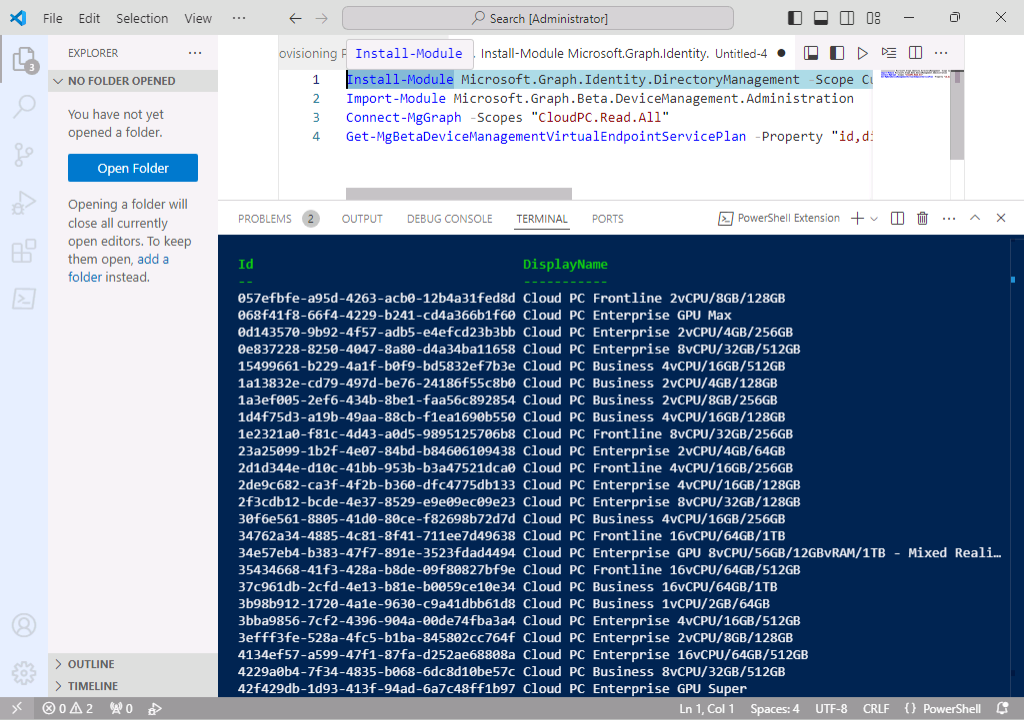
Task: Open errors and warnings status item
Action: point(68,708)
